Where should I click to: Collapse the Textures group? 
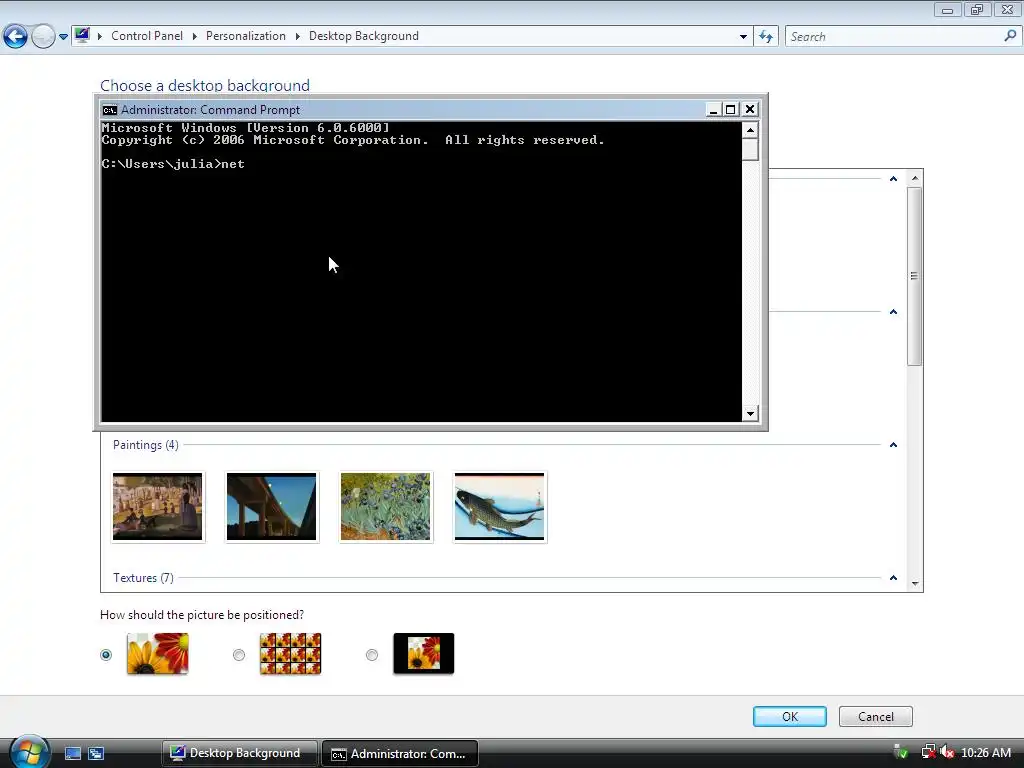893,578
